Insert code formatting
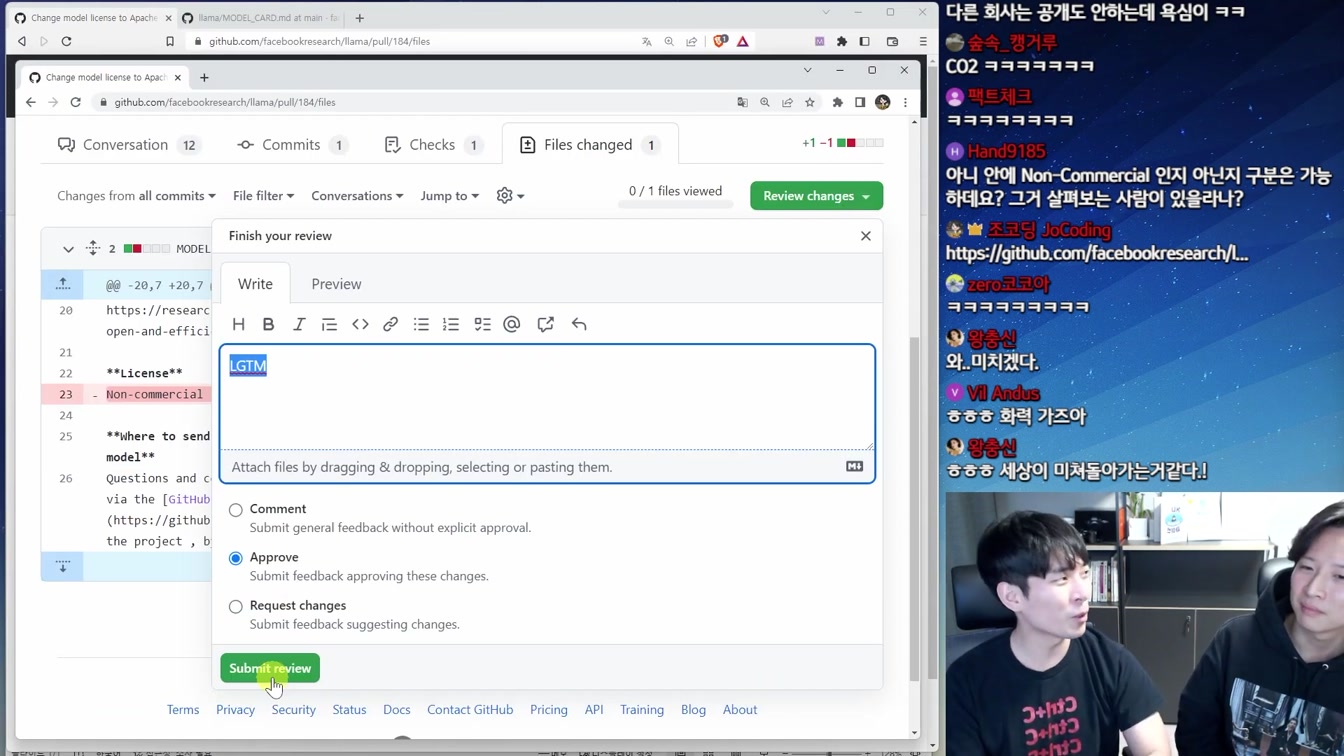The image size is (1344, 756). pos(360,324)
